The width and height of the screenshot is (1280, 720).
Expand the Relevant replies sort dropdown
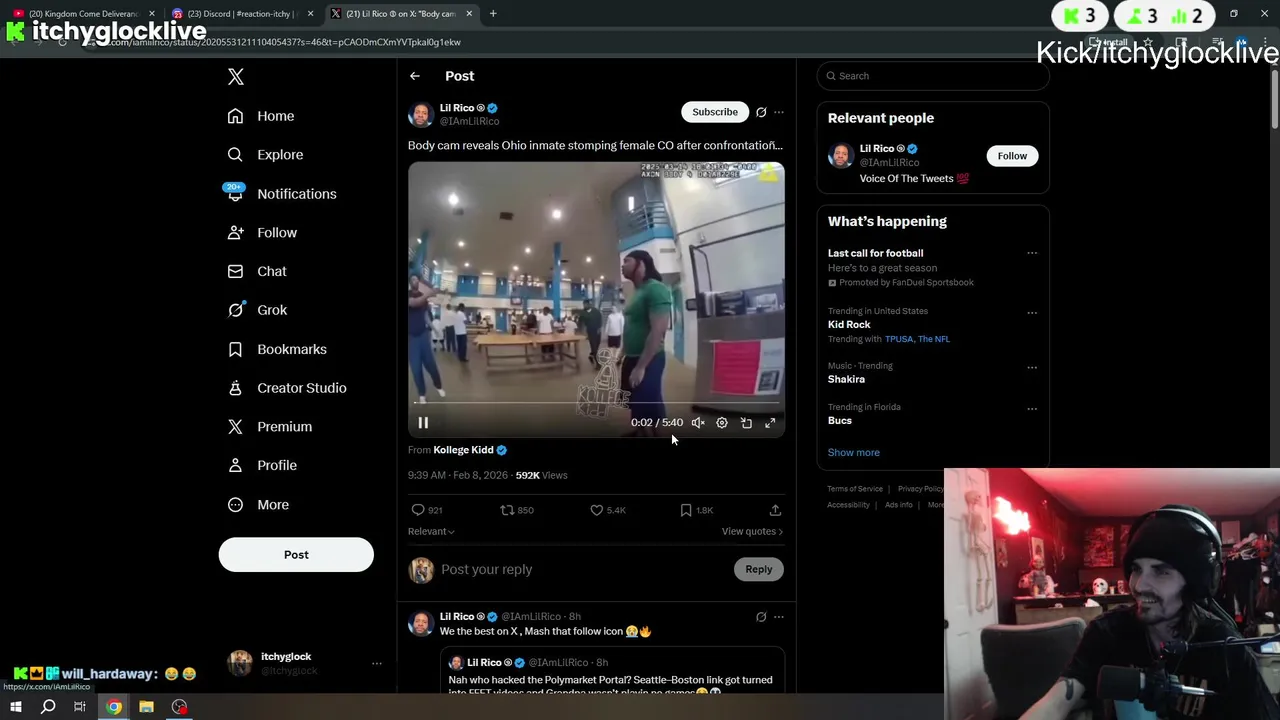pyautogui.click(x=431, y=532)
